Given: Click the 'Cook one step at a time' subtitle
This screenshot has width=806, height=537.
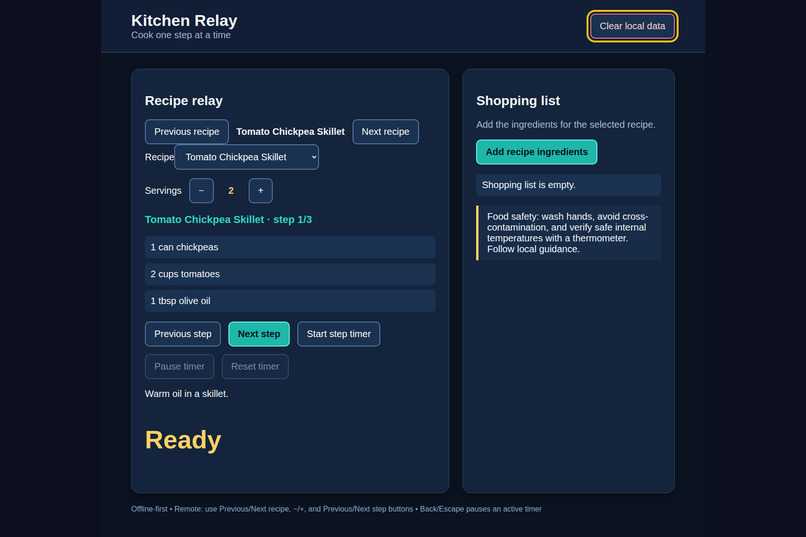Looking at the screenshot, I should [181, 35].
